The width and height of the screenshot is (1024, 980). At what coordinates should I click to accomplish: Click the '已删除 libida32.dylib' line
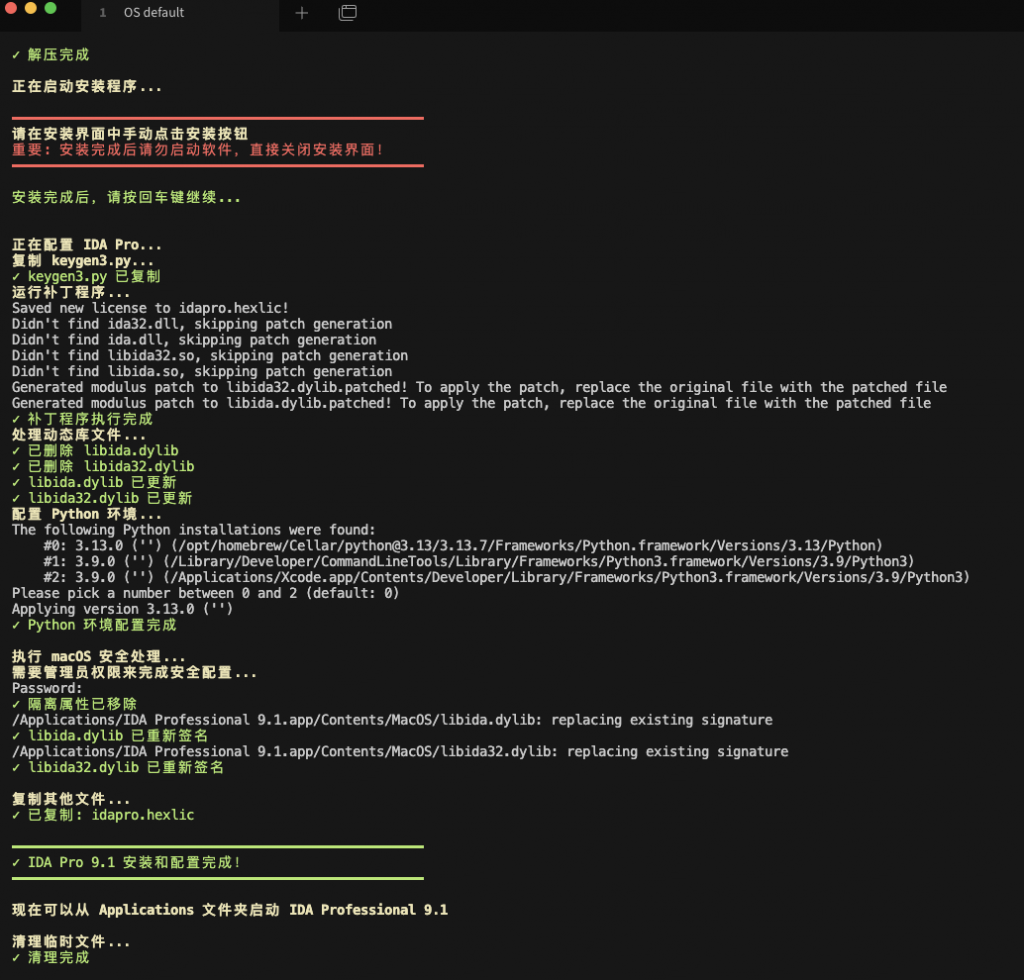[x=103, y=466]
